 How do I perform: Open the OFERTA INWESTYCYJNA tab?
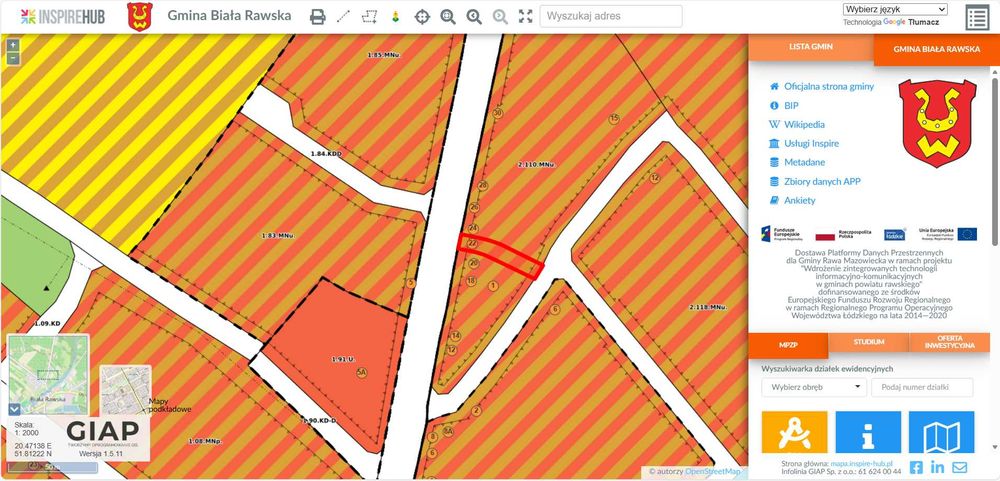click(x=950, y=342)
